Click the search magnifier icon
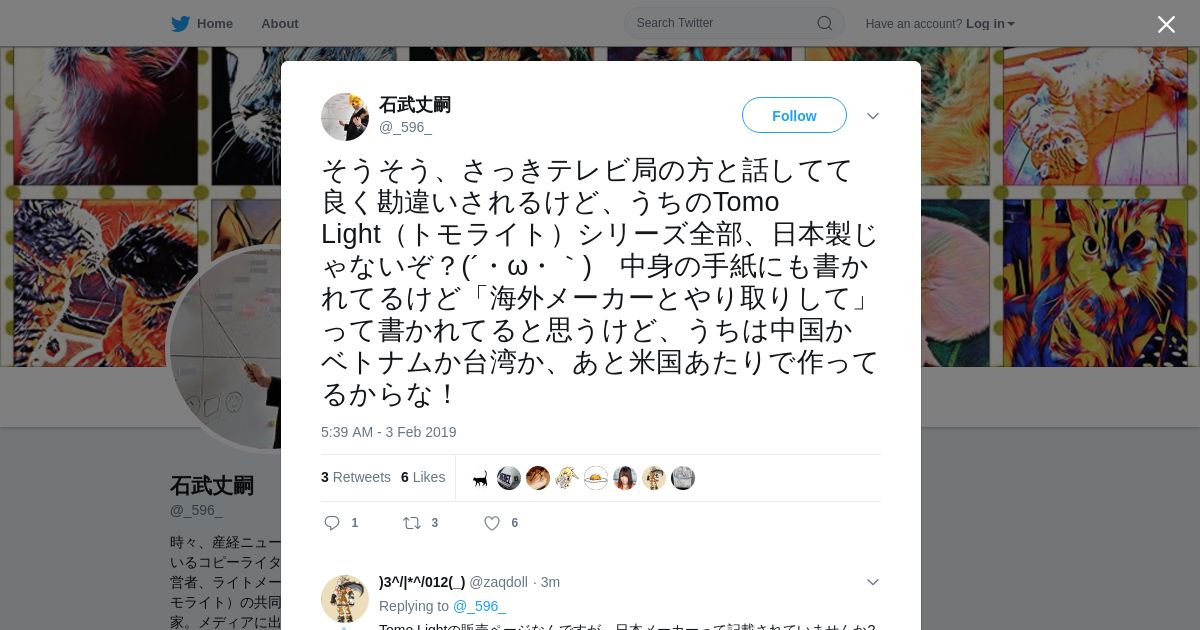Viewport: 1200px width, 630px height. click(825, 23)
